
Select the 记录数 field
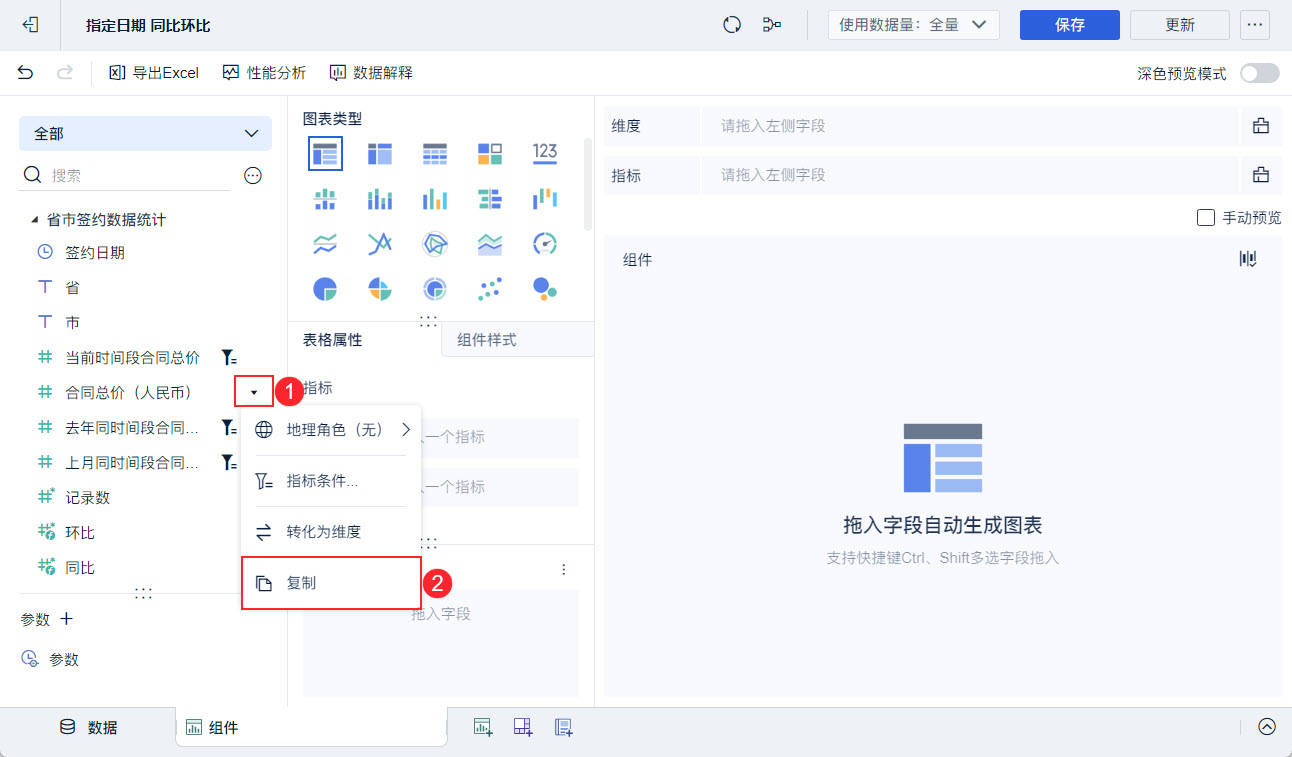tap(88, 497)
